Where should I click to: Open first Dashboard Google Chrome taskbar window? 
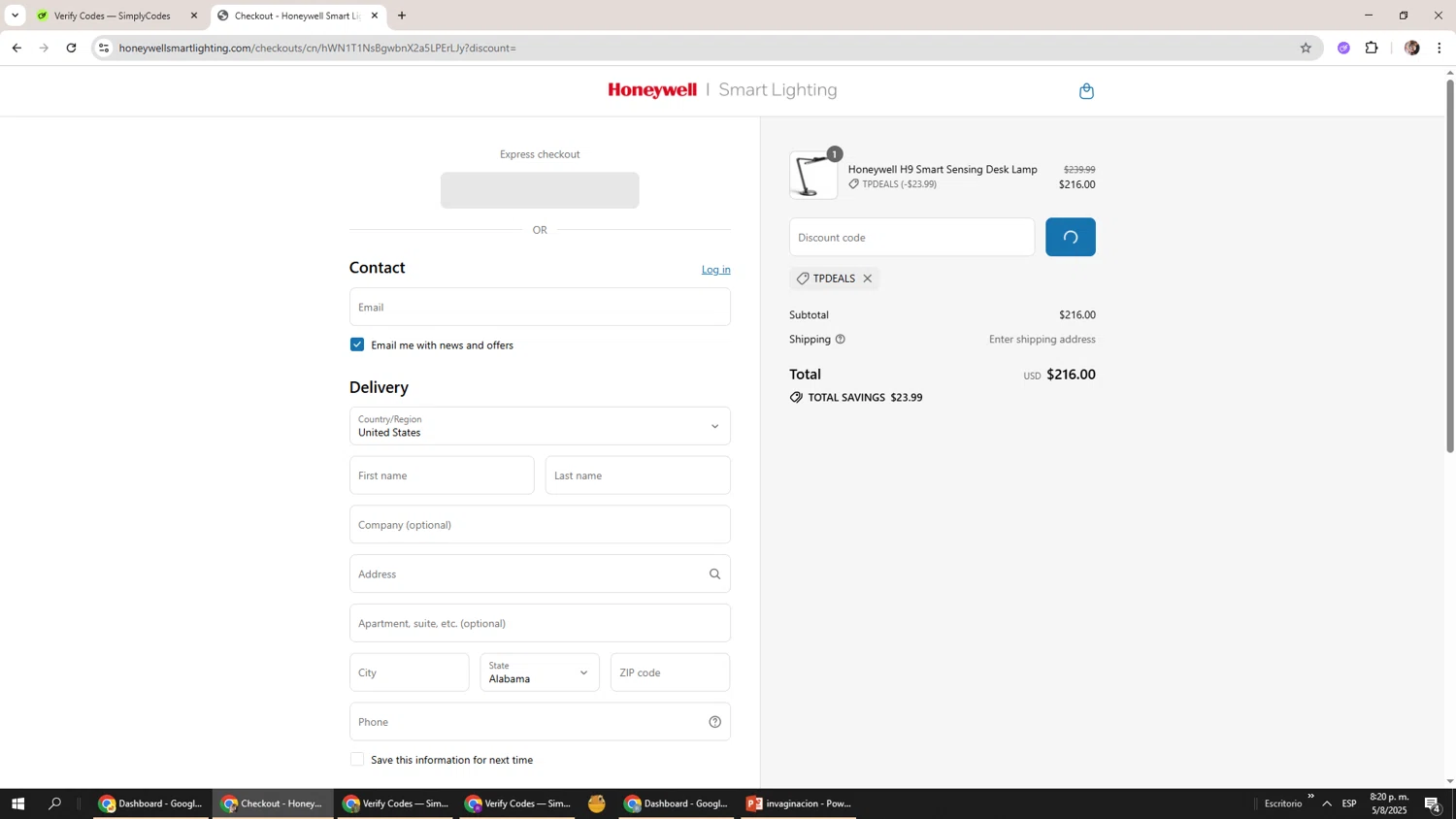[151, 803]
